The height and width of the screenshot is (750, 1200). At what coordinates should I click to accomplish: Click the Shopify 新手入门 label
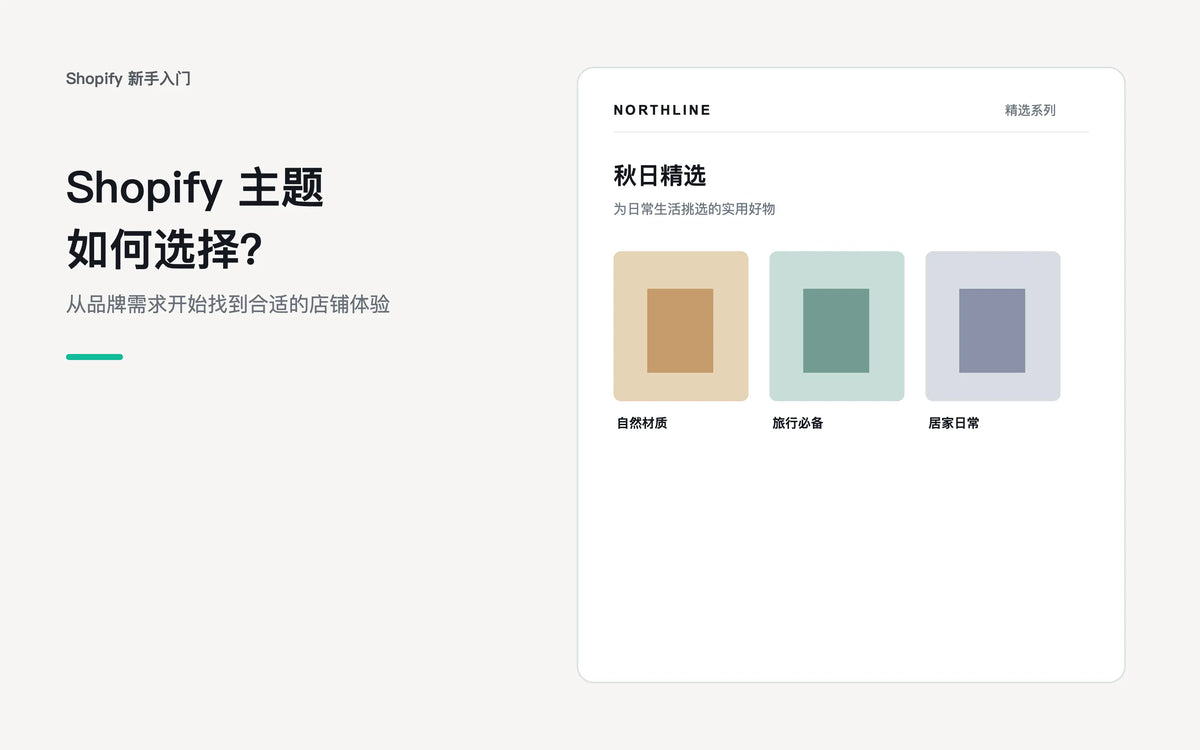click(128, 78)
